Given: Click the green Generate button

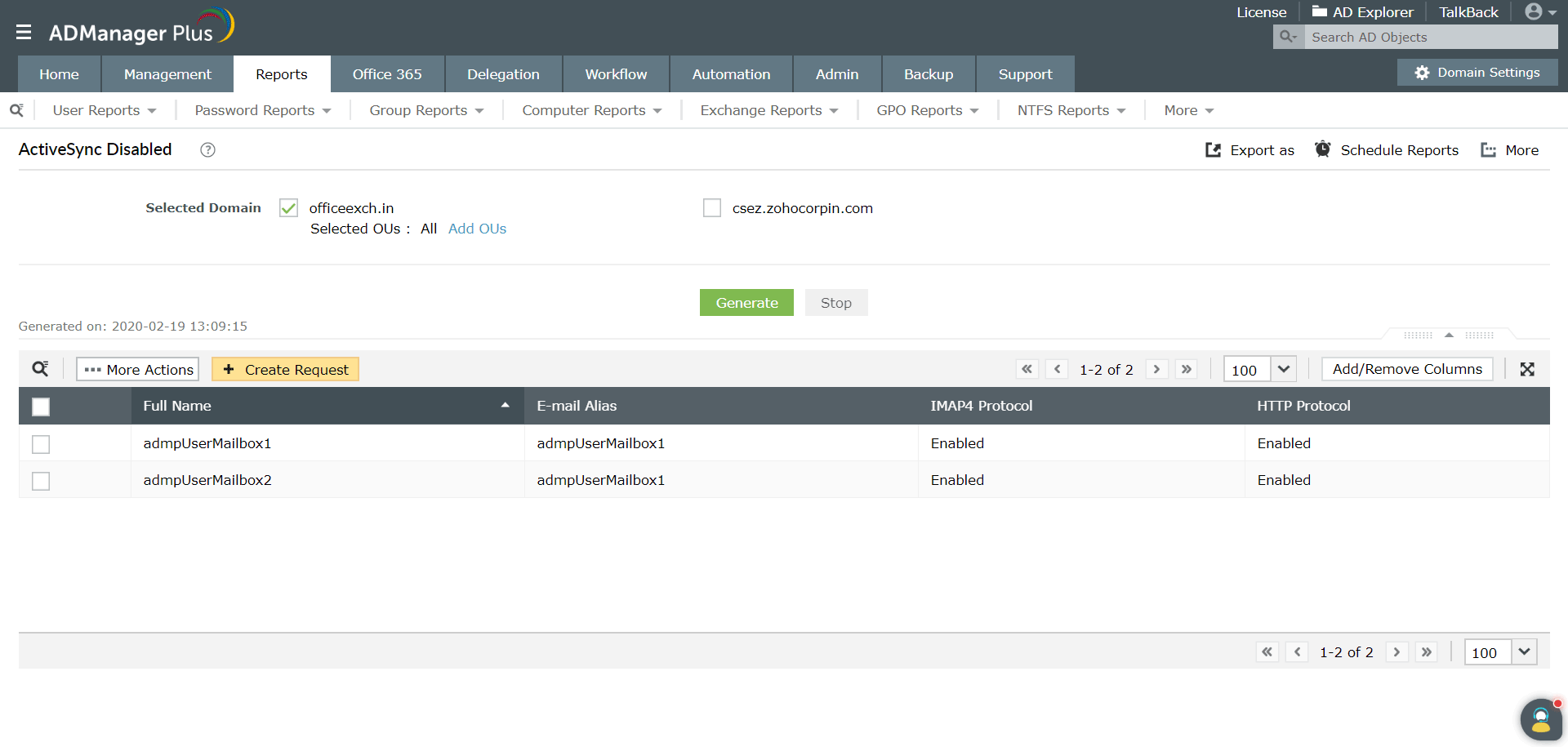Looking at the screenshot, I should (x=746, y=303).
